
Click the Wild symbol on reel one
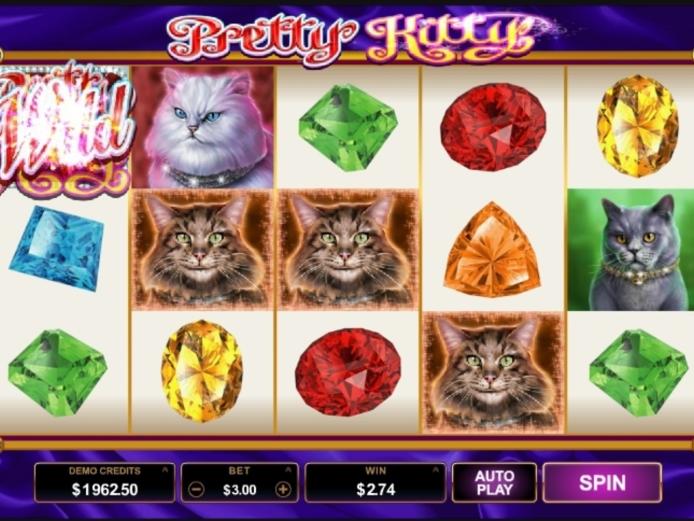tap(65, 128)
